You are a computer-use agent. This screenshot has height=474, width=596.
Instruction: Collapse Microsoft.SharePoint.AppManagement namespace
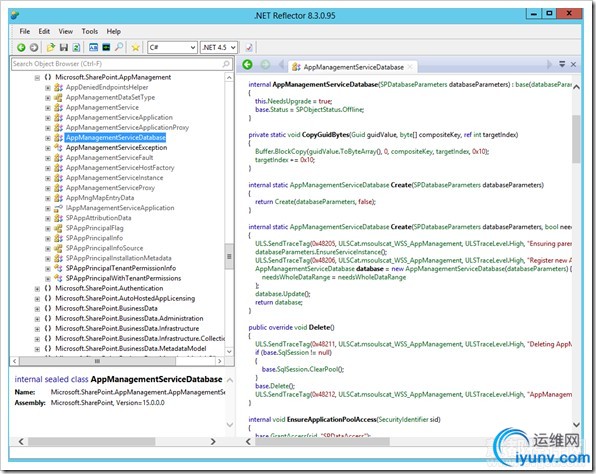pyautogui.click(x=37, y=78)
